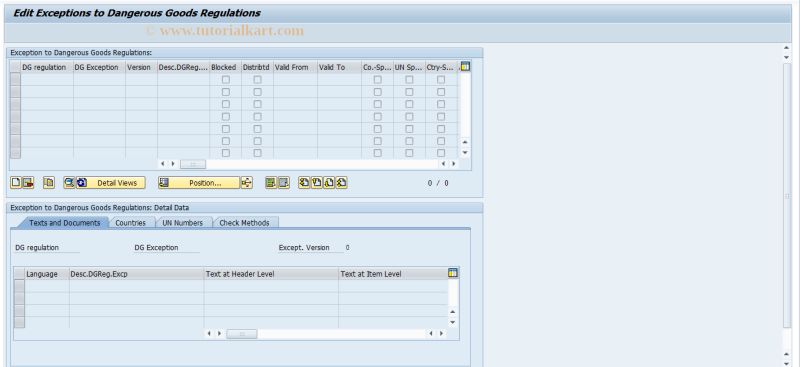Switch to UN Numbers tab

point(183,223)
